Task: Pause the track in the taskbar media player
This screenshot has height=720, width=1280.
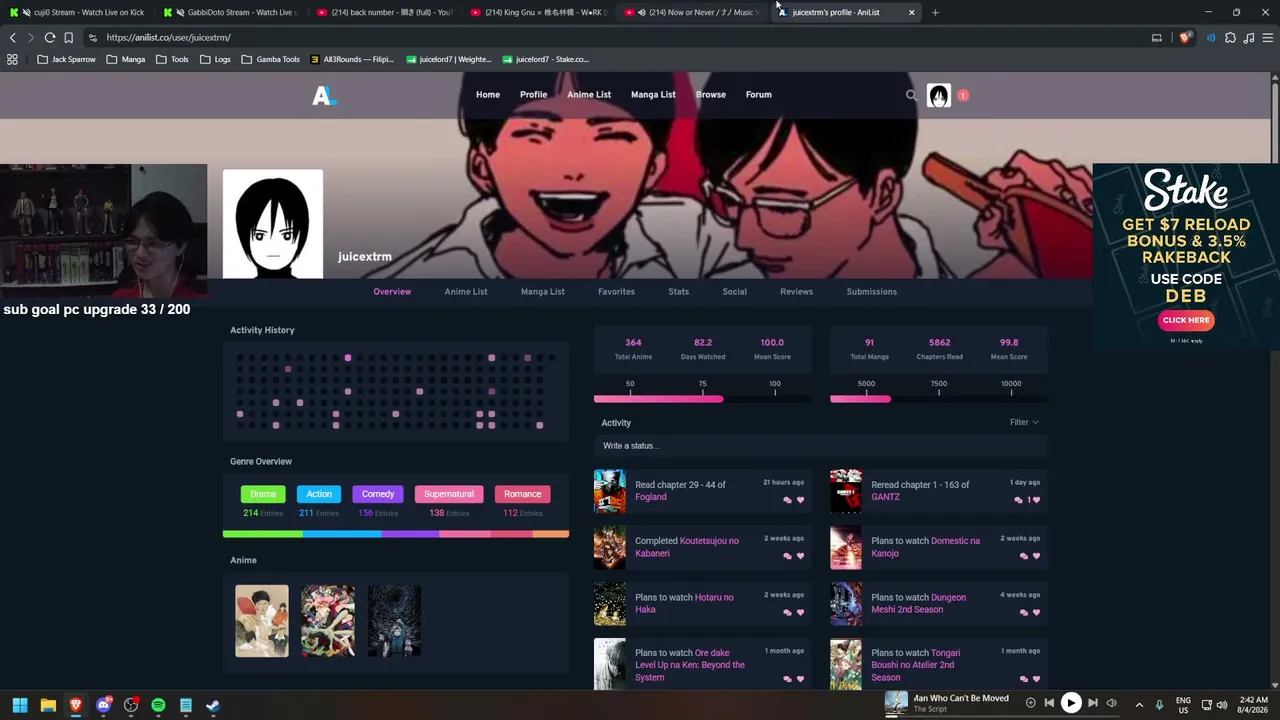Action: 1070,703
